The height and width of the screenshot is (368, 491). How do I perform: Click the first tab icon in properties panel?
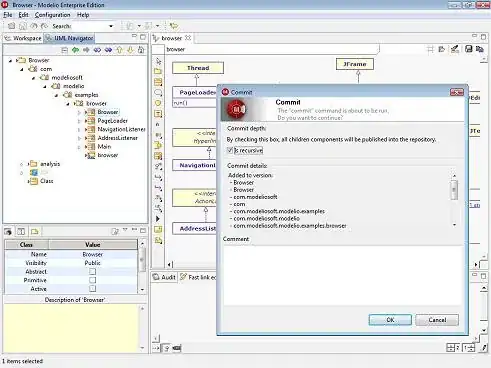(8, 231)
